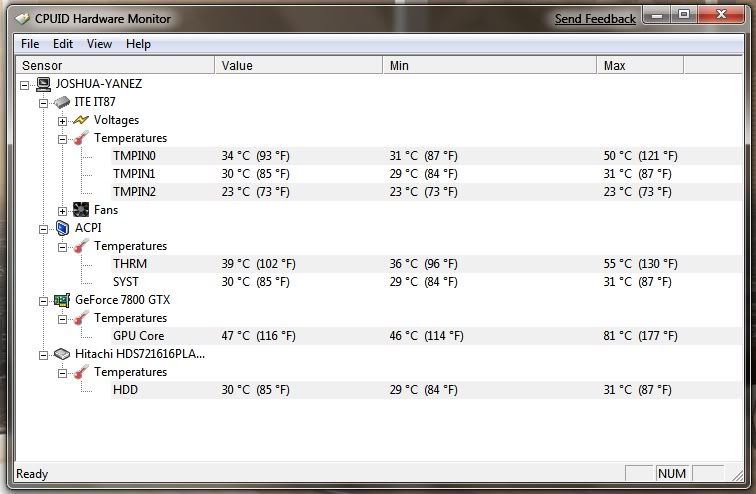This screenshot has width=756, height=494.
Task: Click thermometer icon under ITE IT87
Action: click(81, 138)
